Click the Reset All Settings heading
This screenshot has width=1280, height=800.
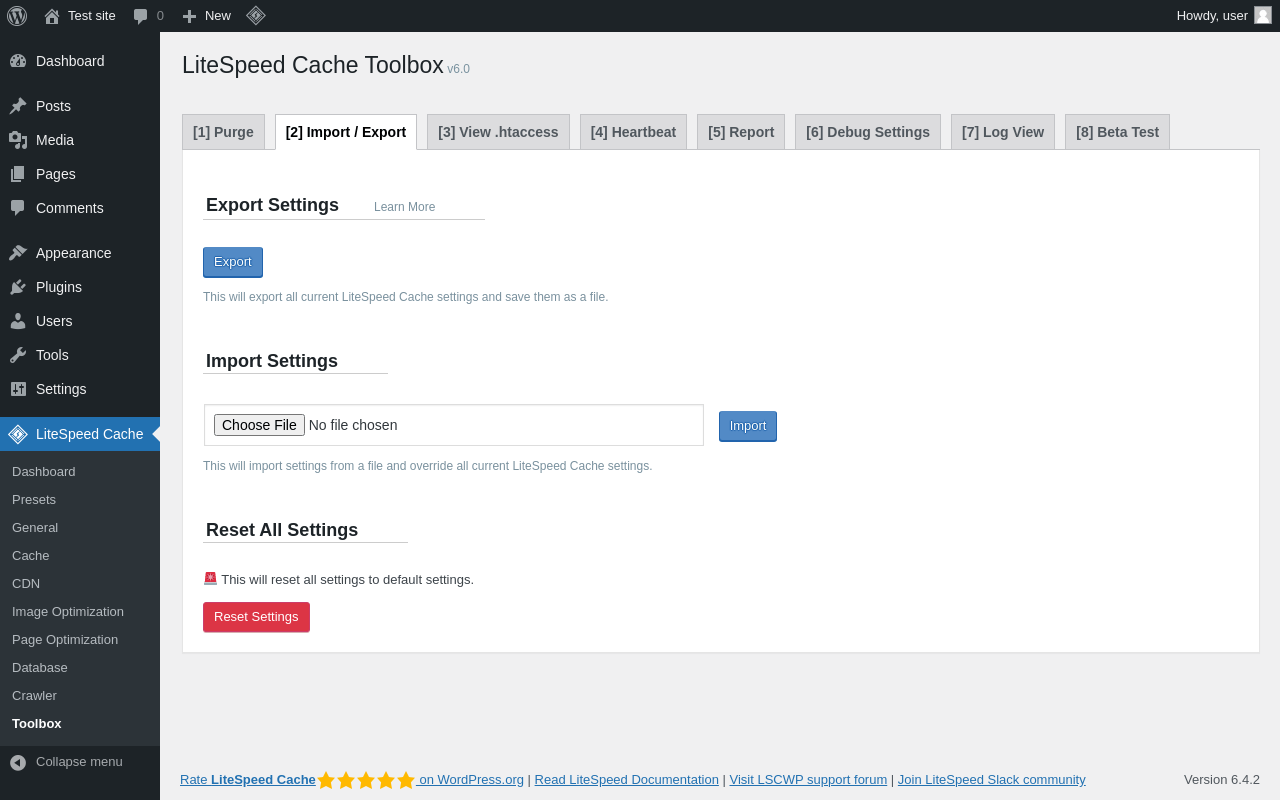coord(282,530)
